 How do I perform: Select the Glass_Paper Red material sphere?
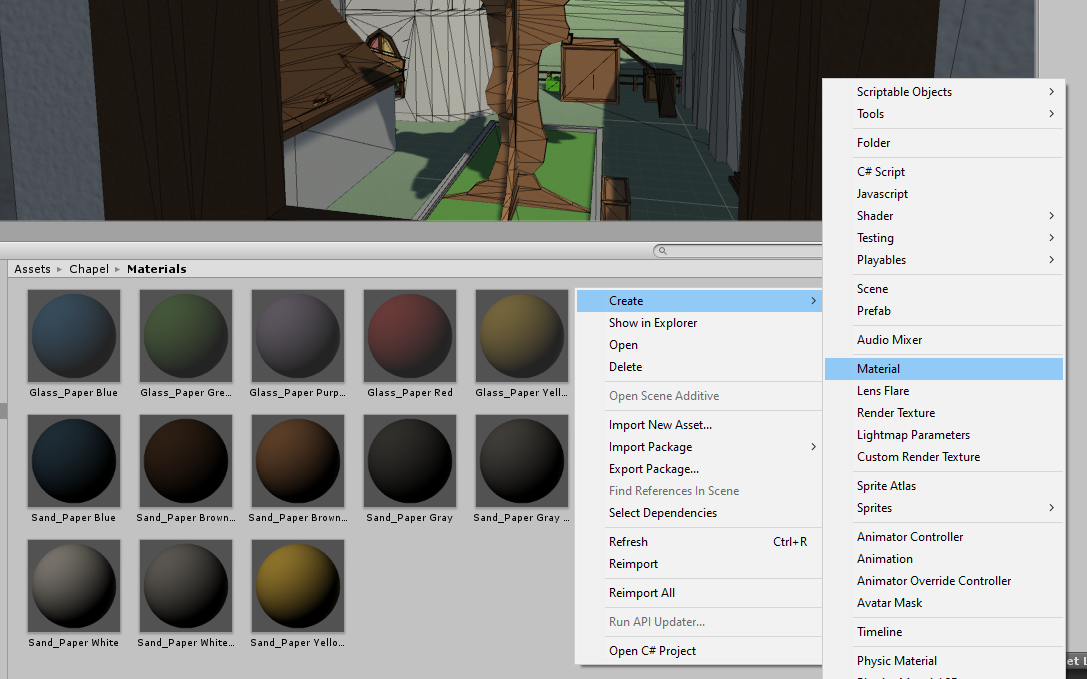[x=410, y=336]
